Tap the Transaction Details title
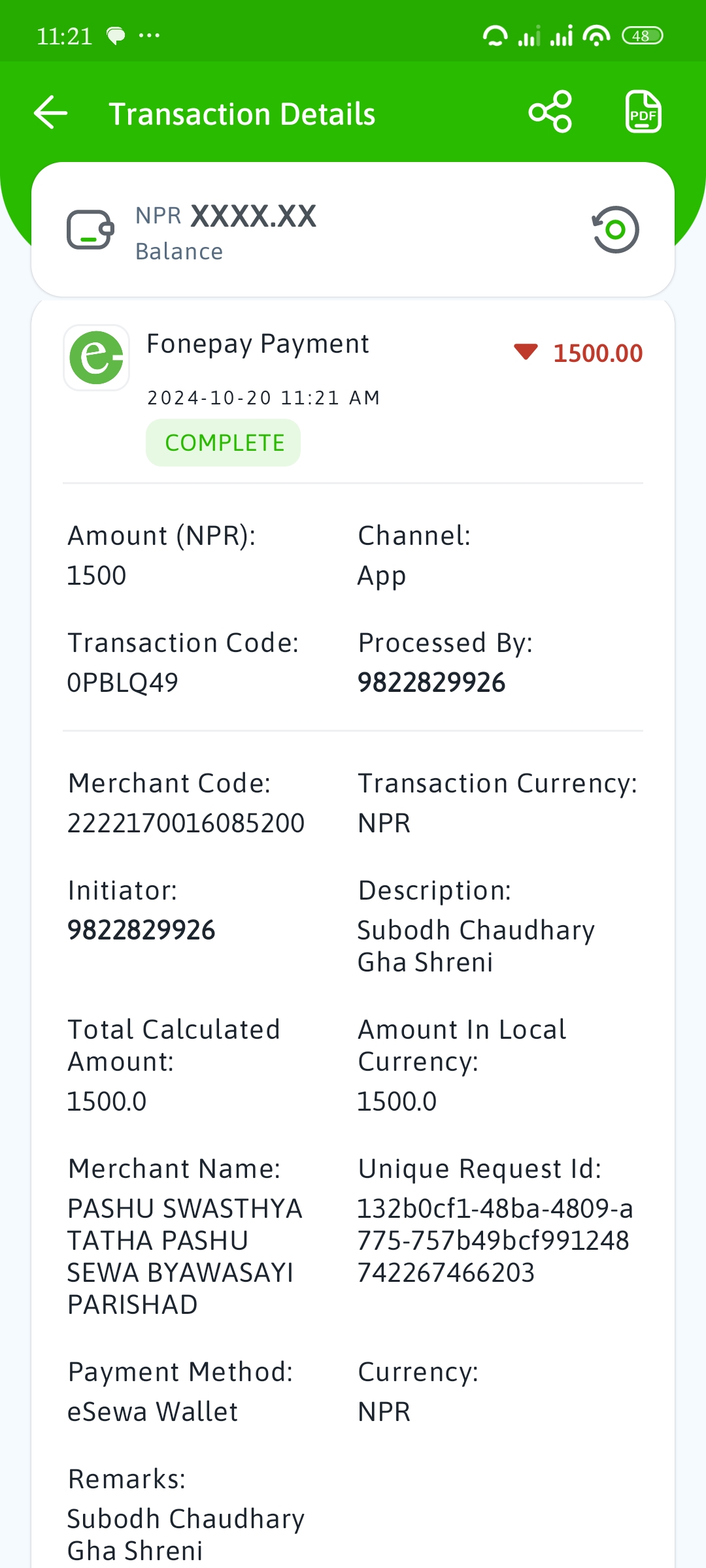This screenshot has width=706, height=1568. click(243, 114)
